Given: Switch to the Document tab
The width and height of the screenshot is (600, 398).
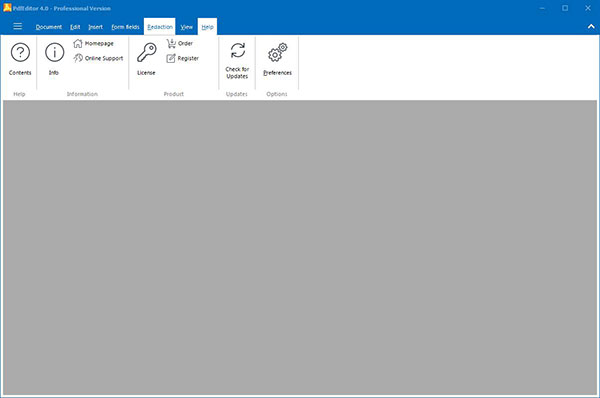Looking at the screenshot, I should tap(49, 27).
